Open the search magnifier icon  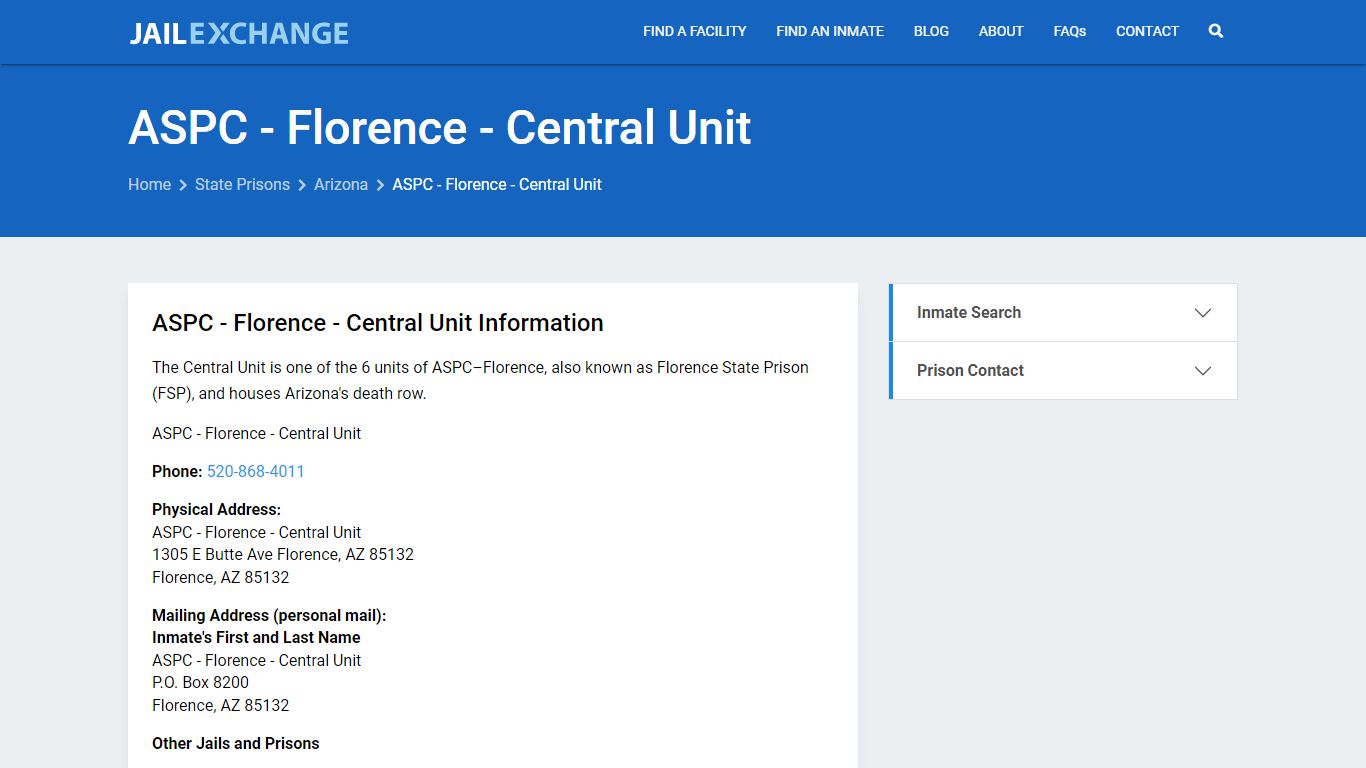[x=1215, y=31]
